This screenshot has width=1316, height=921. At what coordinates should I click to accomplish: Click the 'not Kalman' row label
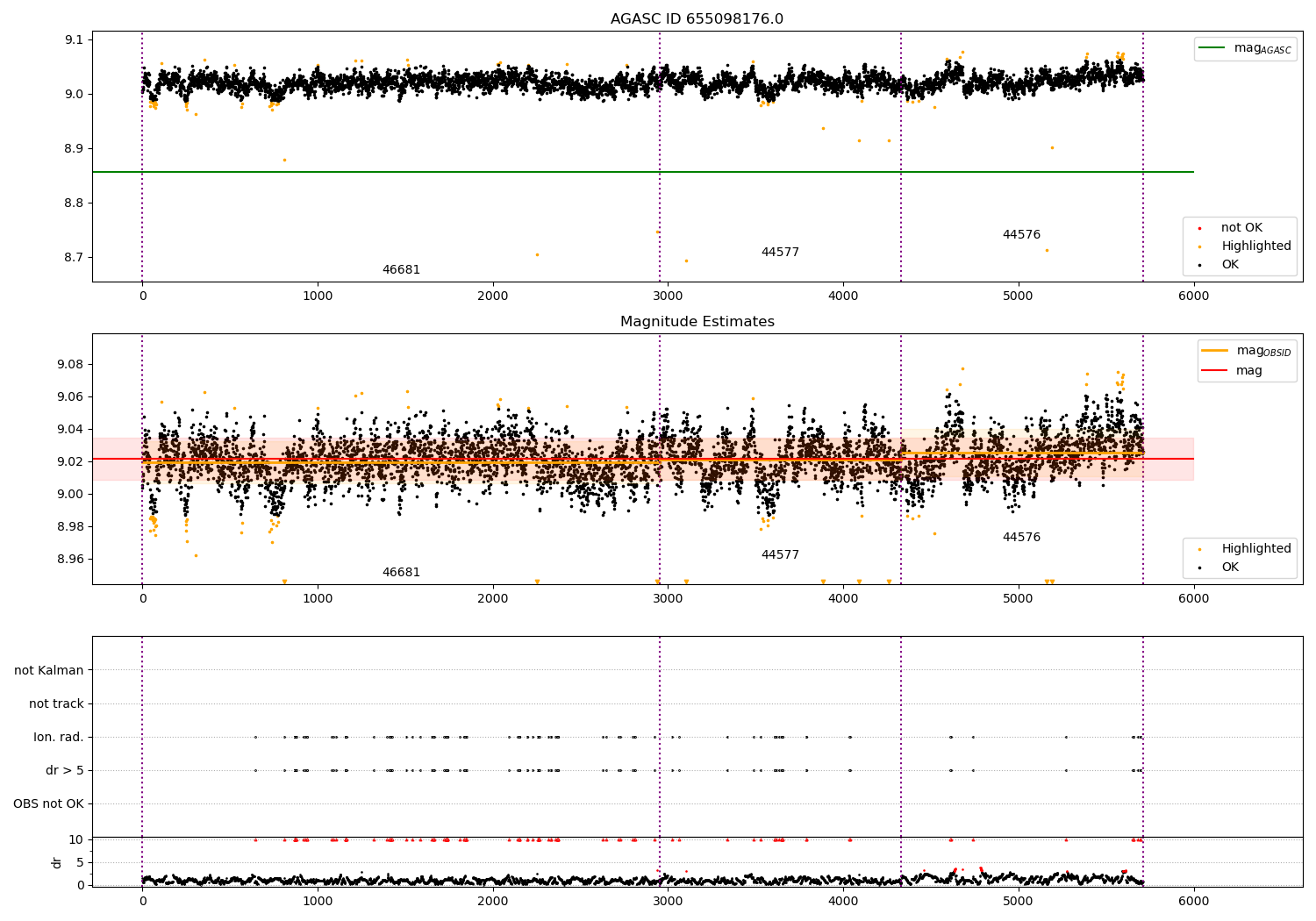[49, 671]
